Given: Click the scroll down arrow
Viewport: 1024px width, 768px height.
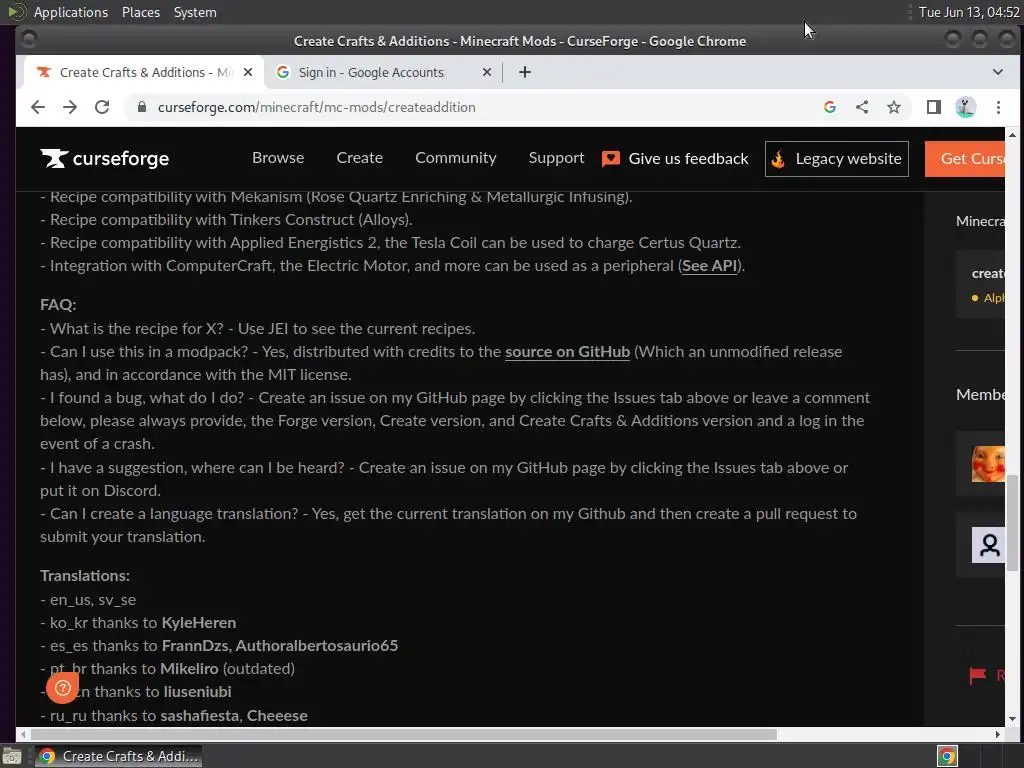Looking at the screenshot, I should [1012, 719].
